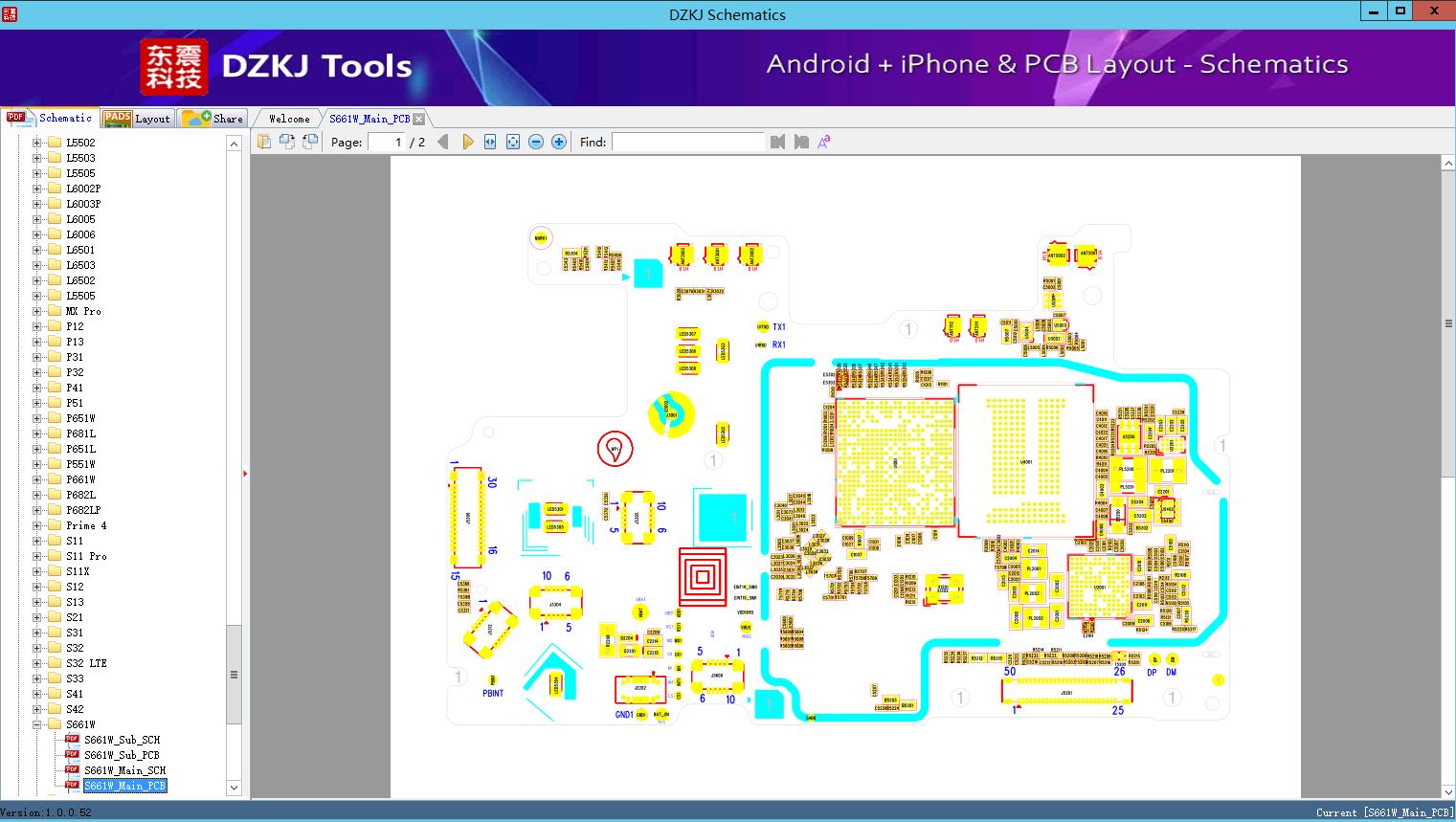Image resolution: width=1456 pixels, height=822 pixels.
Task: Zoom out with the minus button
Action: [x=536, y=142]
